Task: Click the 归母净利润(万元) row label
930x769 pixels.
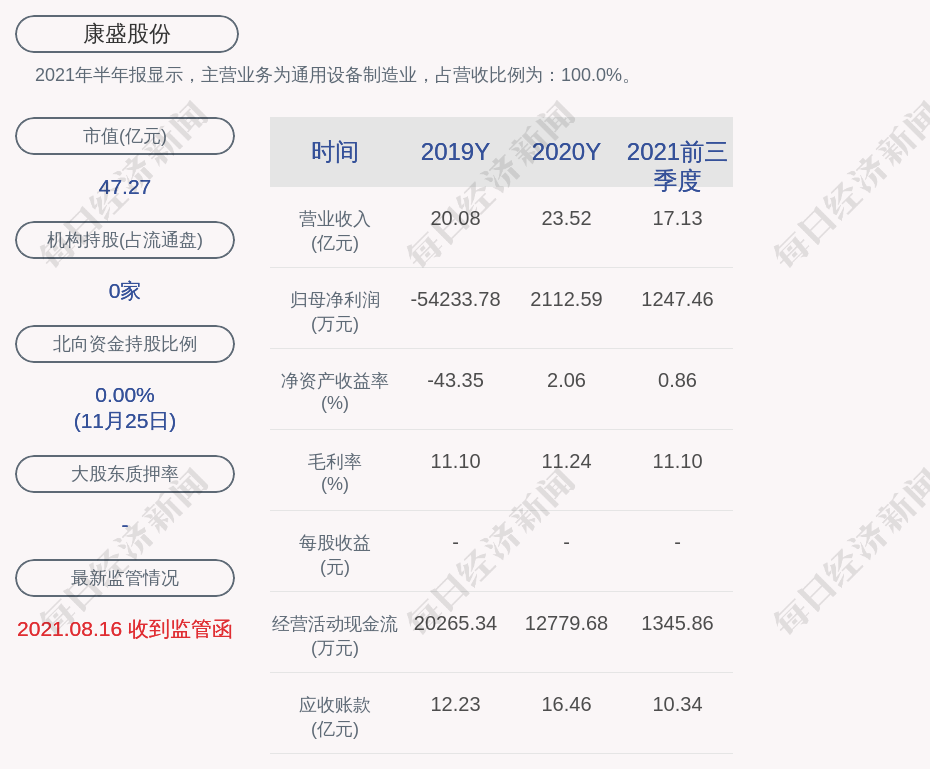Action: pos(335,311)
